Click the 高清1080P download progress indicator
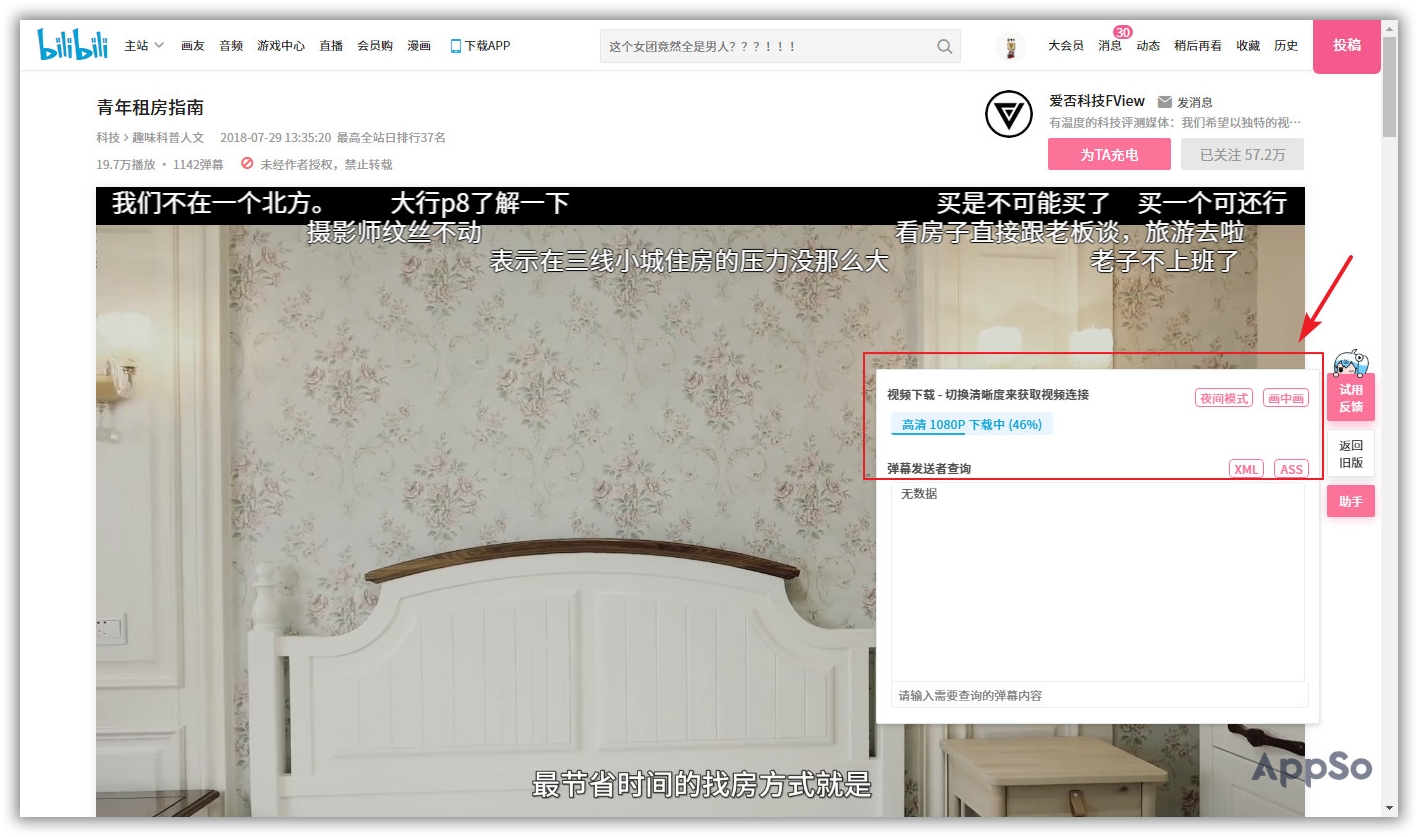Image resolution: width=1418 pixels, height=837 pixels. tap(971, 424)
